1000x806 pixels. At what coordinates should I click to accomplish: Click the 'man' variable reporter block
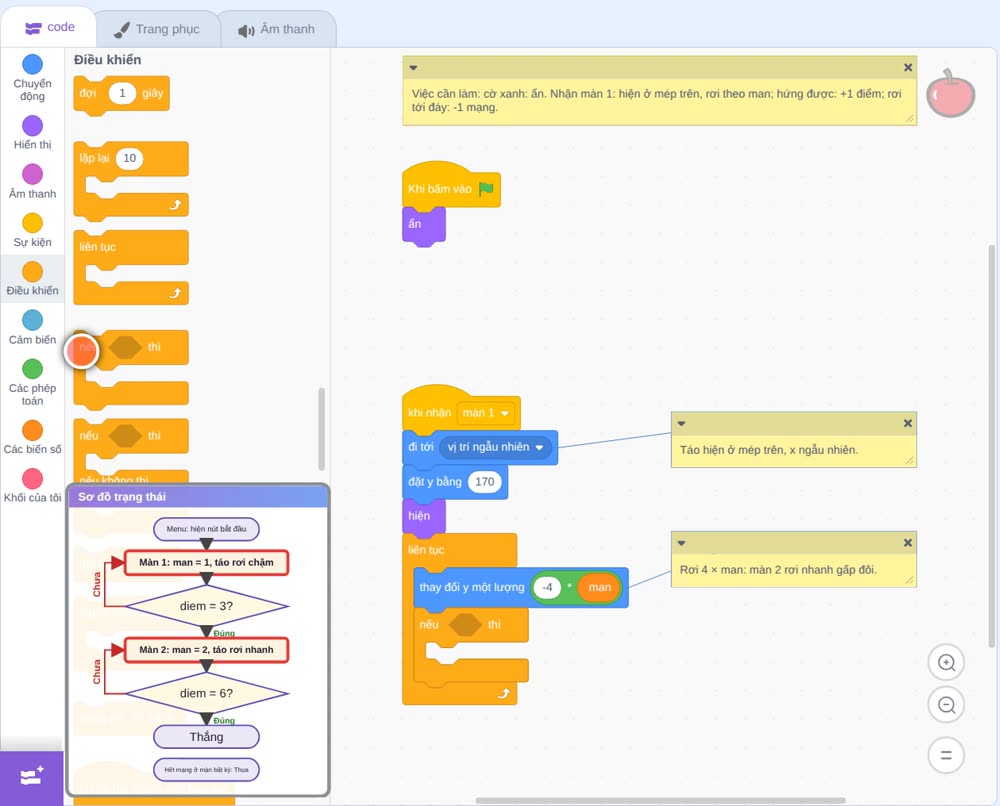[599, 587]
